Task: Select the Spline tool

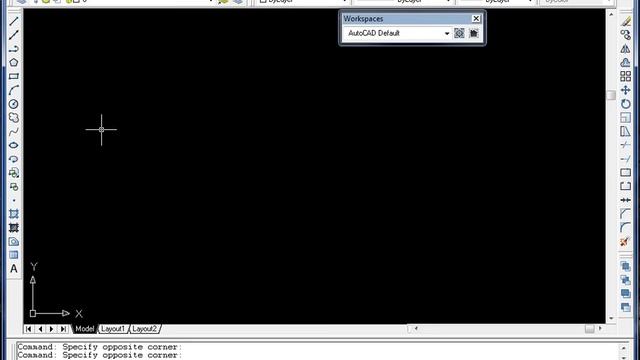Action: click(x=13, y=131)
